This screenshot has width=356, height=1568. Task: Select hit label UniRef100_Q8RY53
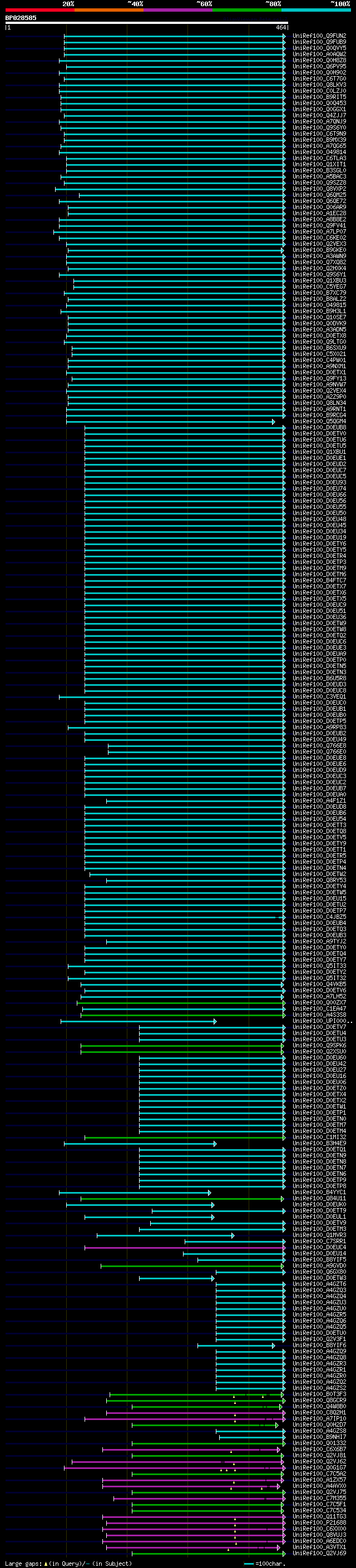319,880
